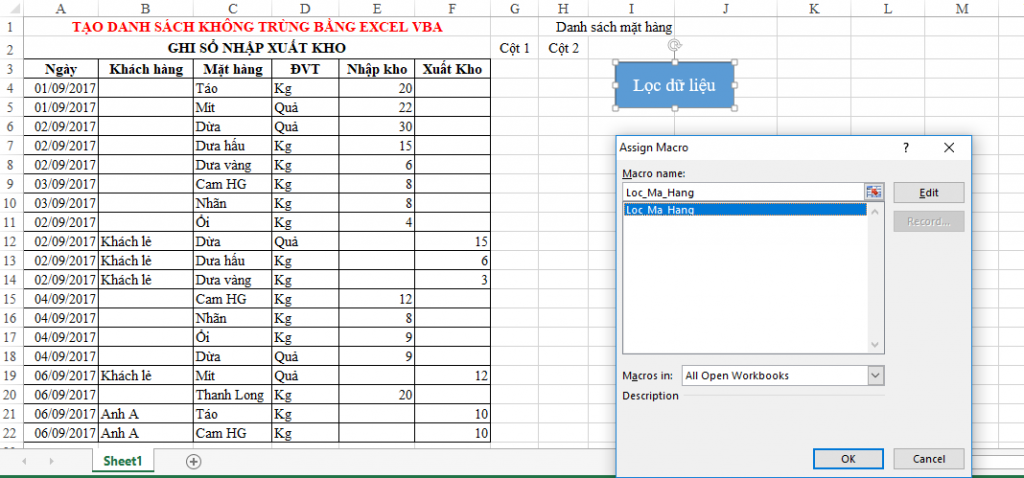
Task: Switch to the Sheet1 tab
Action: [x=124, y=461]
